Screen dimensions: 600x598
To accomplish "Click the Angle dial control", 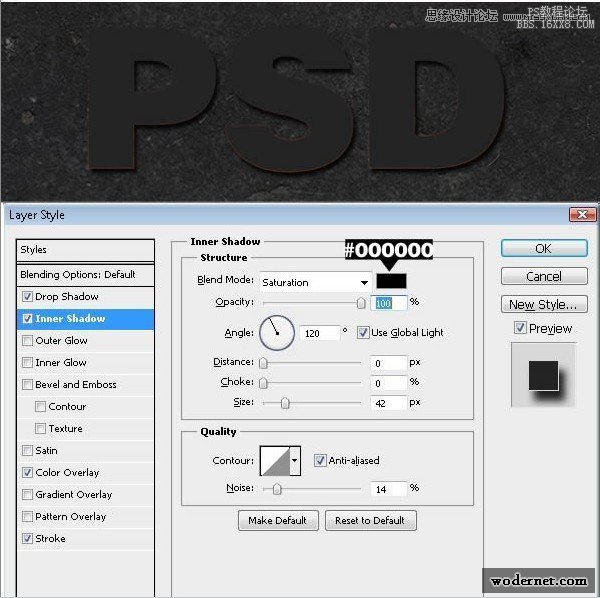I will pyautogui.click(x=277, y=333).
